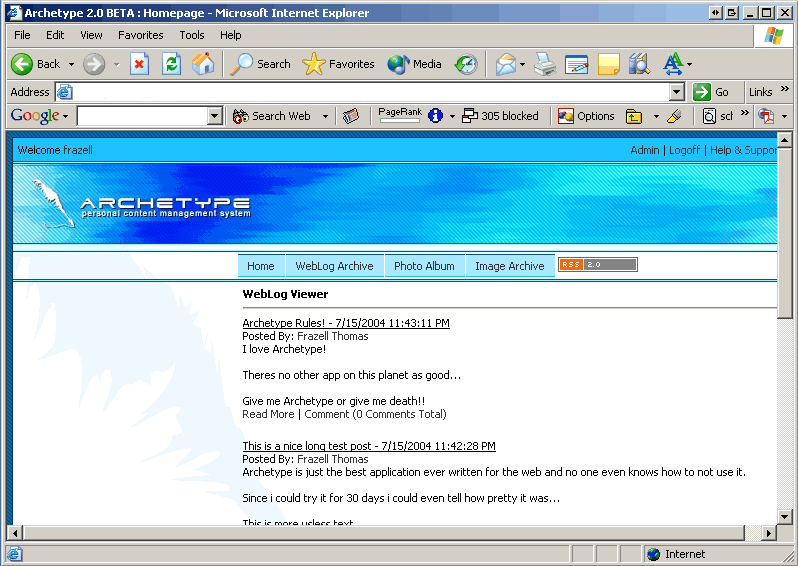Click the RSS 2.0 feed badge
Screen dimensions: 798x566
597,265
